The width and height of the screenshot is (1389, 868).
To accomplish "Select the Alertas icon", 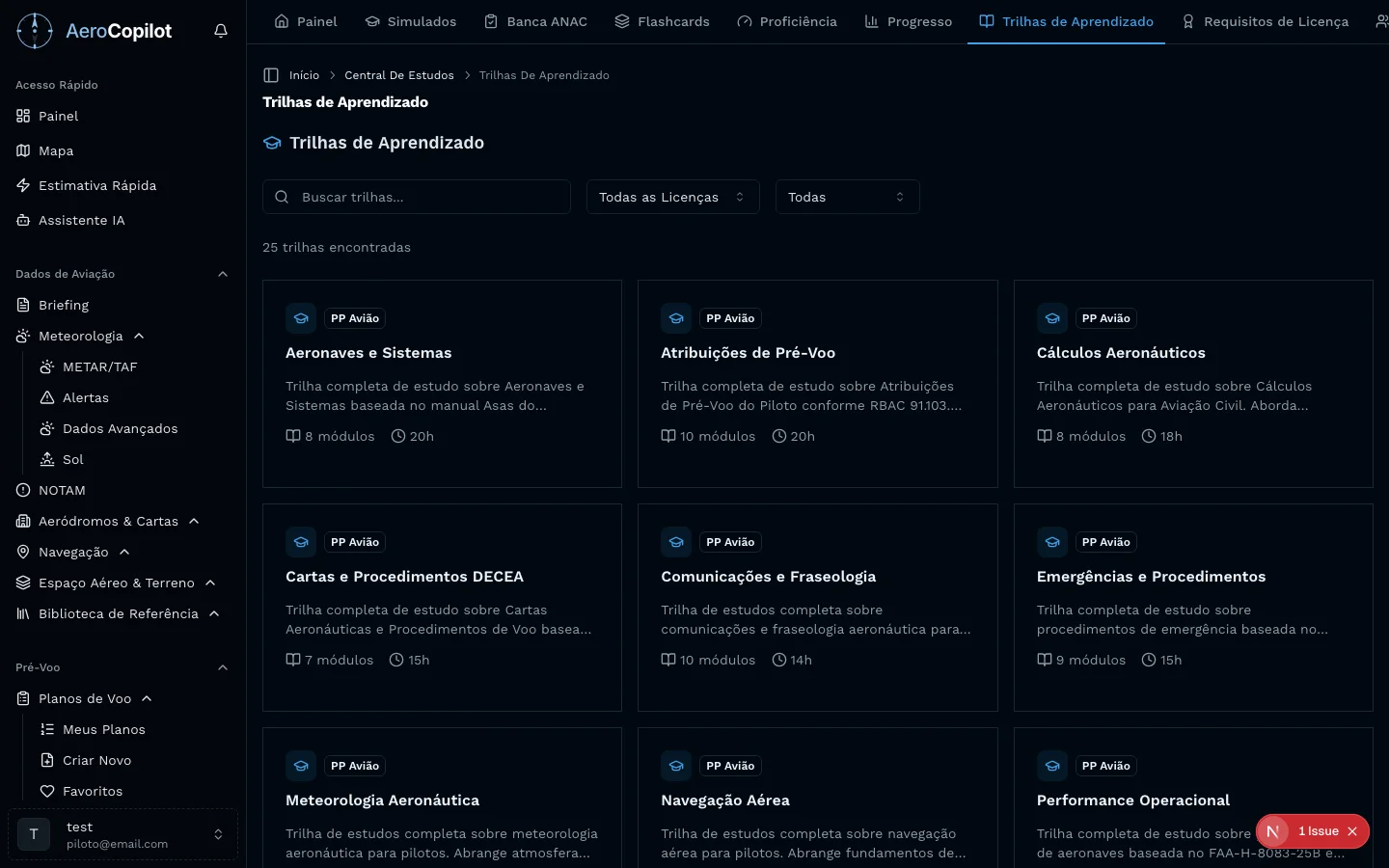I will click(x=45, y=397).
